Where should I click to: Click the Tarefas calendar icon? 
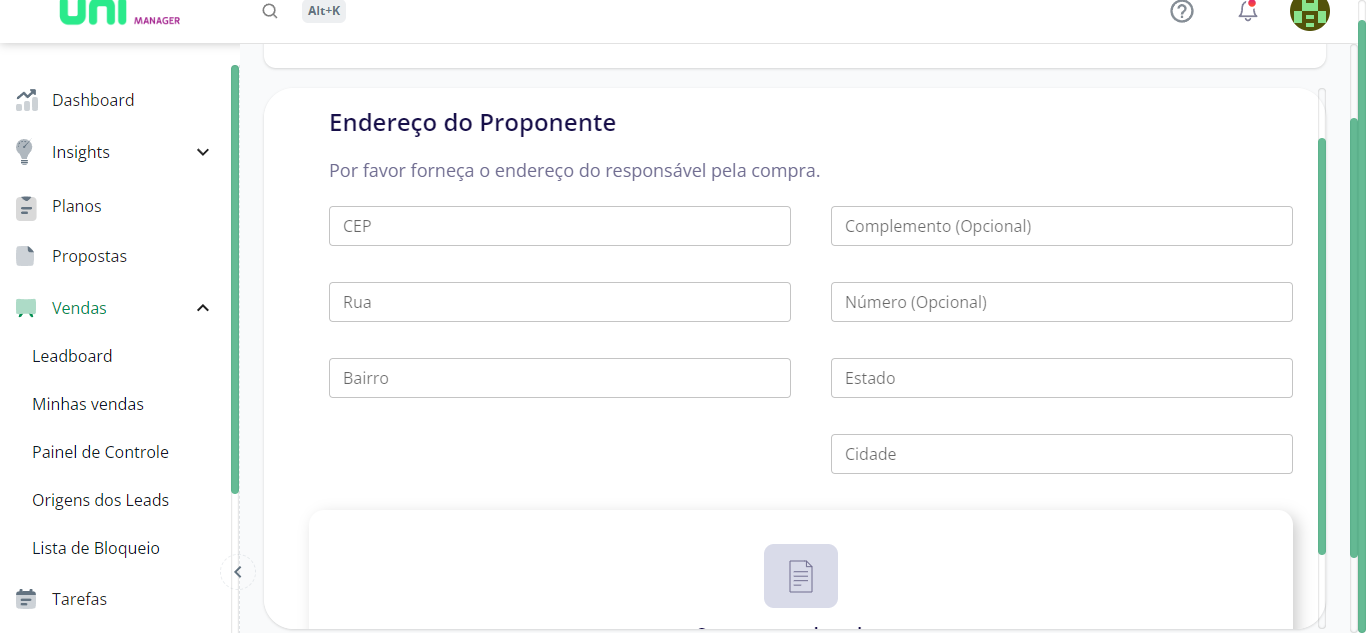[27, 599]
